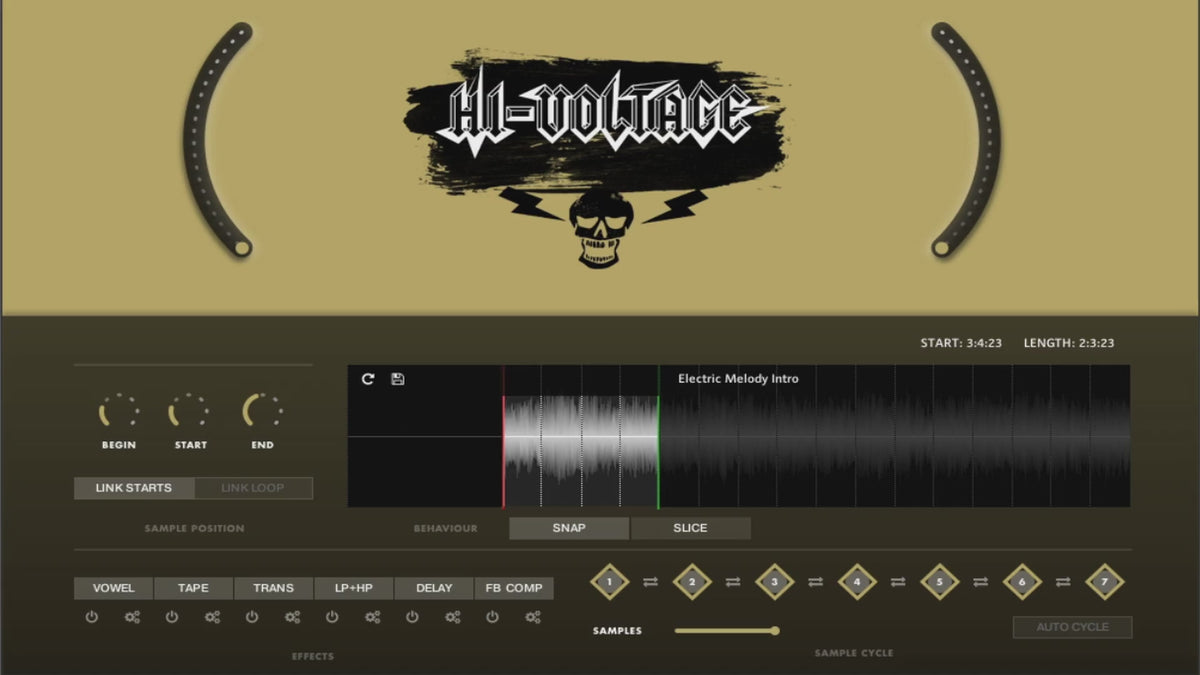This screenshot has width=1200, height=675.
Task: Click the reload sample icon in waveform
Action: 368,379
